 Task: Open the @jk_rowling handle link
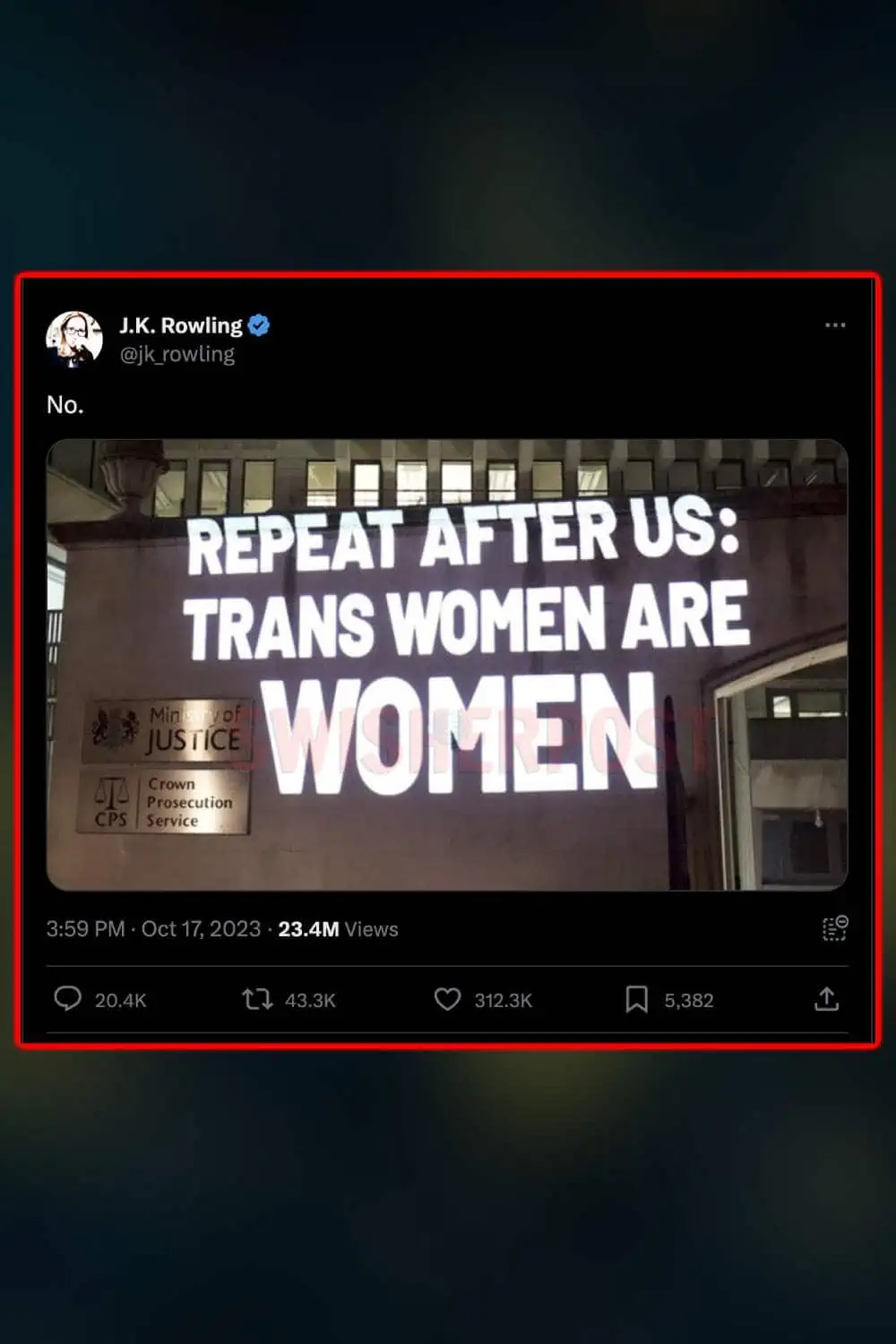click(x=177, y=354)
